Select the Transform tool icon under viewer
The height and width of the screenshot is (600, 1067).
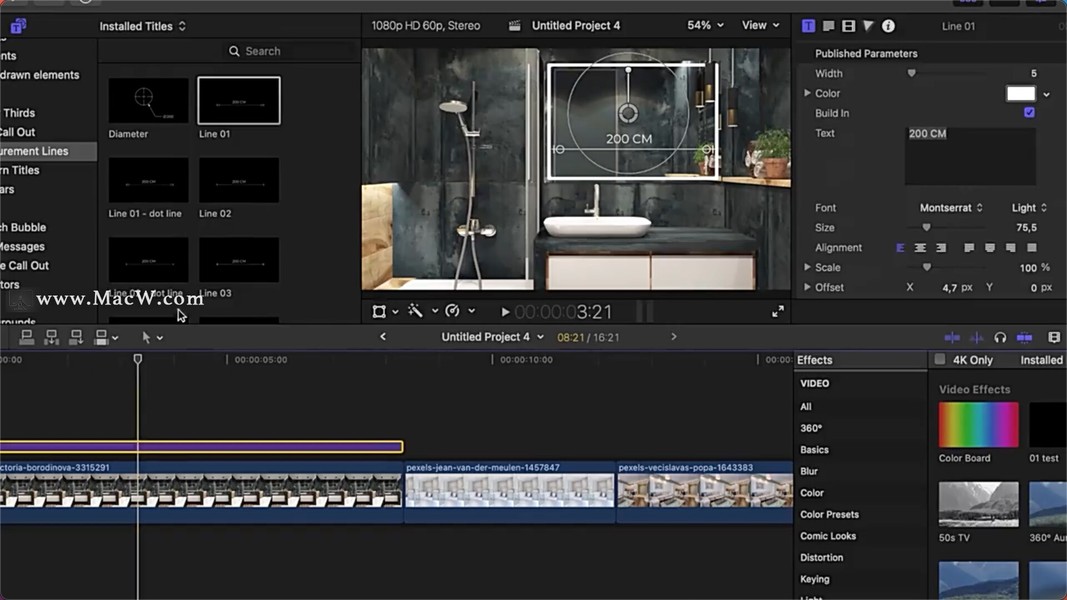pyautogui.click(x=379, y=311)
